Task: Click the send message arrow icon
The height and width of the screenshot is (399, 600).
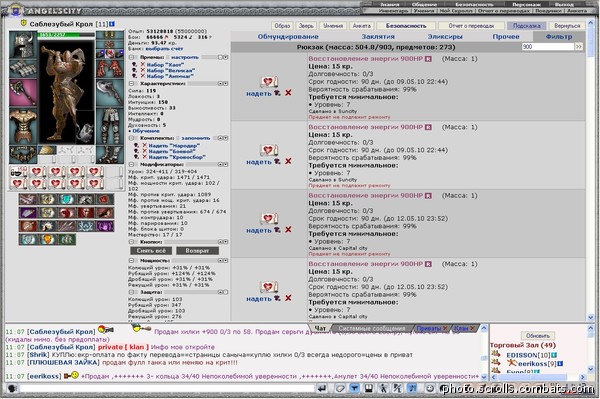Action: [x=322, y=389]
